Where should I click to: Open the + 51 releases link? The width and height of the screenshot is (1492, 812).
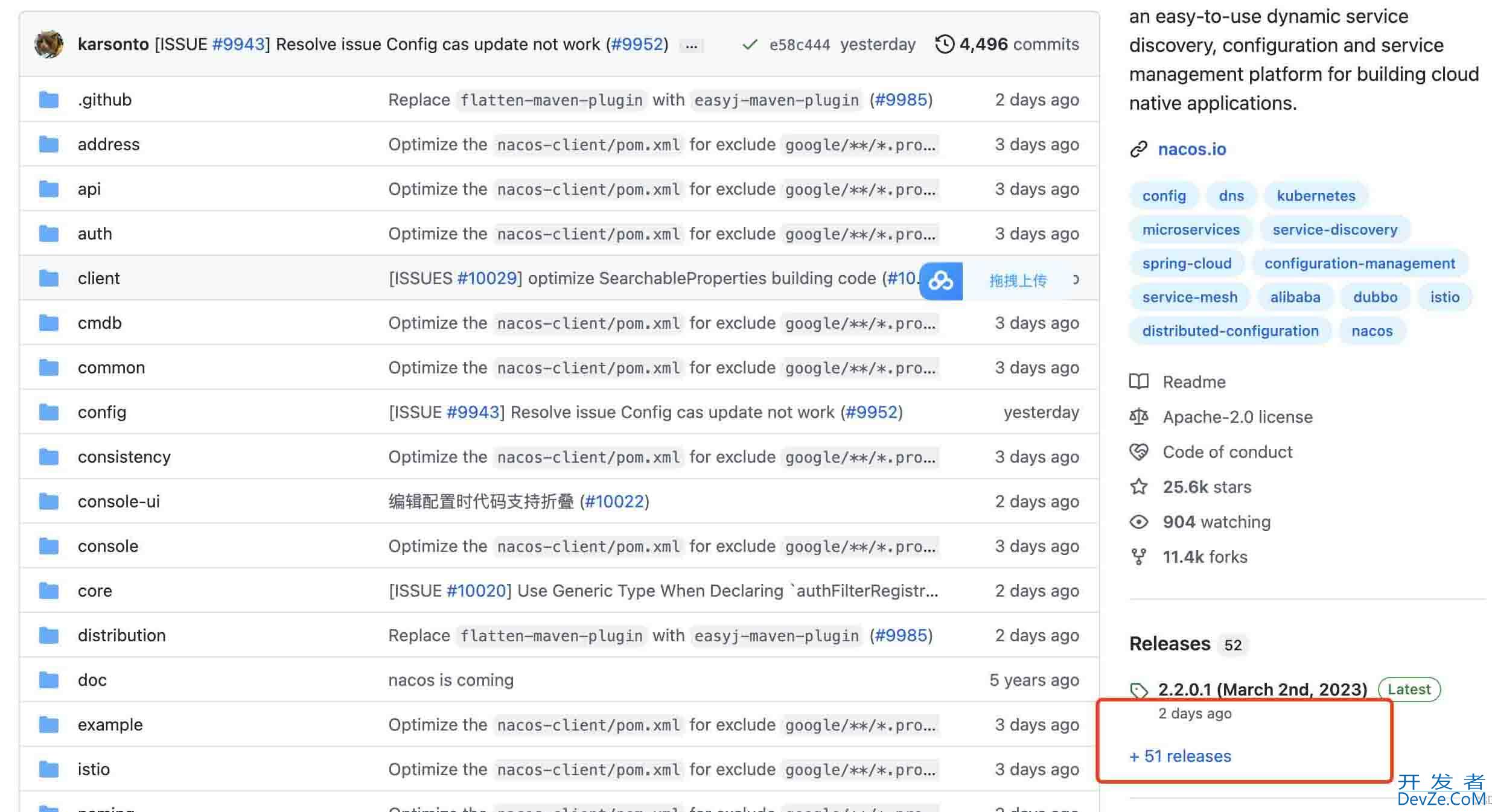tap(1180, 756)
